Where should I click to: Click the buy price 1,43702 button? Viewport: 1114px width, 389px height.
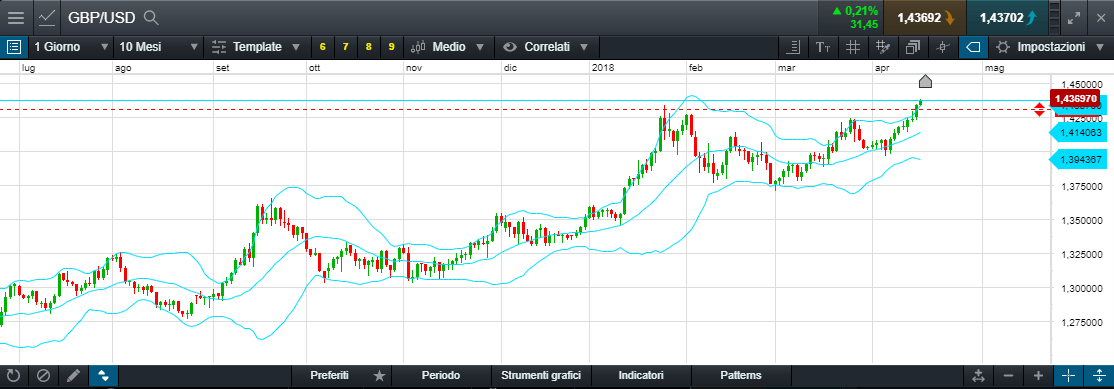click(1007, 18)
